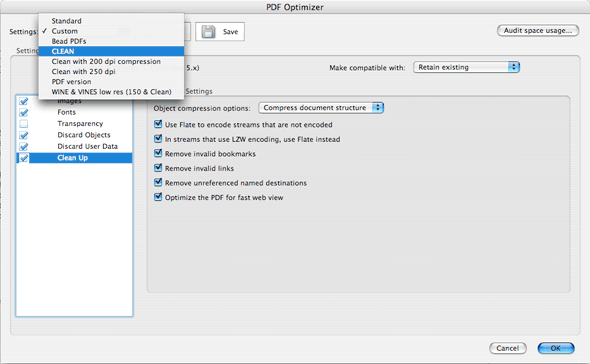Click the floppy disk Save icon
The image size is (590, 364).
(208, 32)
